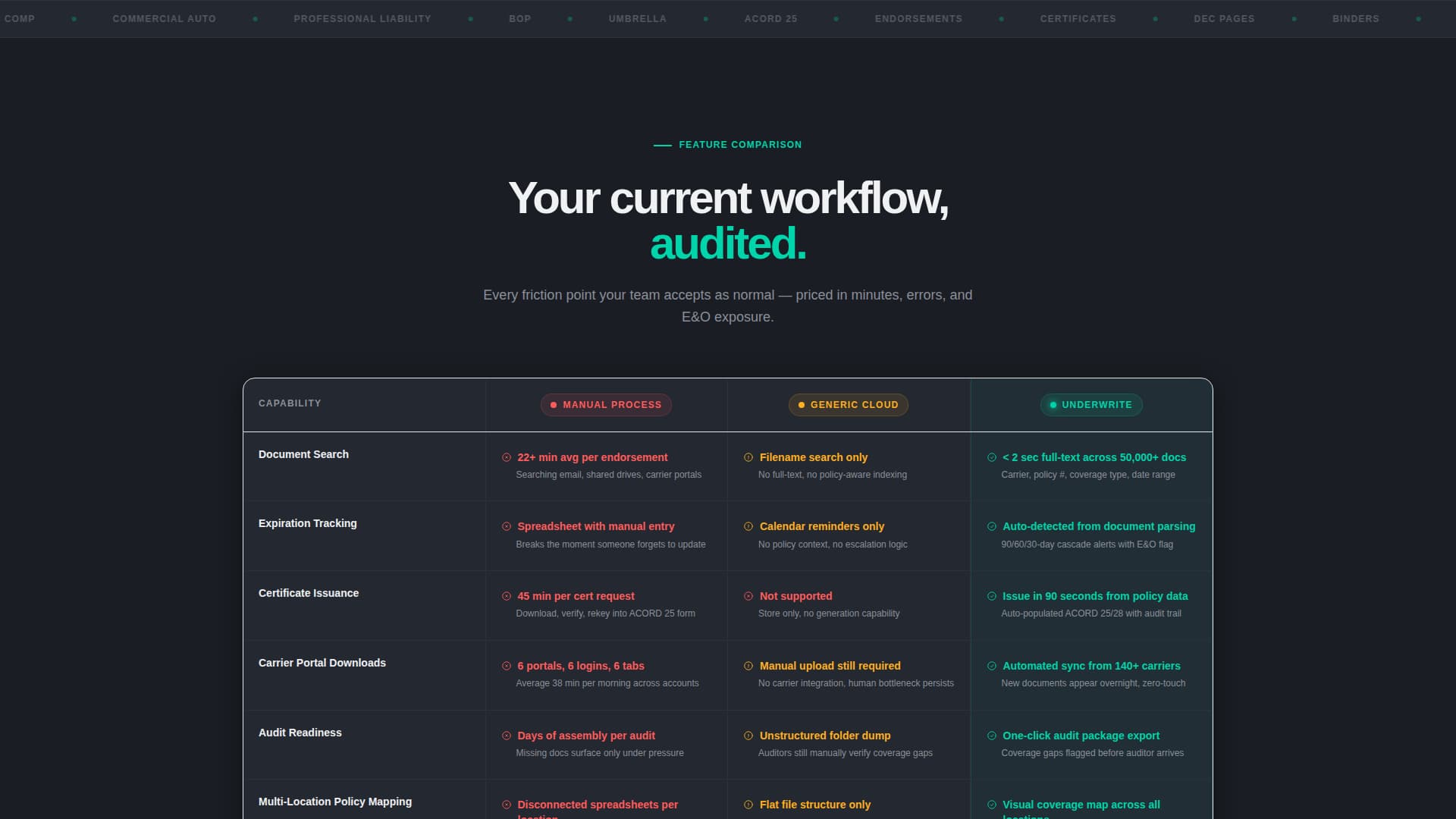Viewport: 1456px width, 819px height.
Task: Click the check icon beside Auto-detected from document parsing
Action: [992, 526]
